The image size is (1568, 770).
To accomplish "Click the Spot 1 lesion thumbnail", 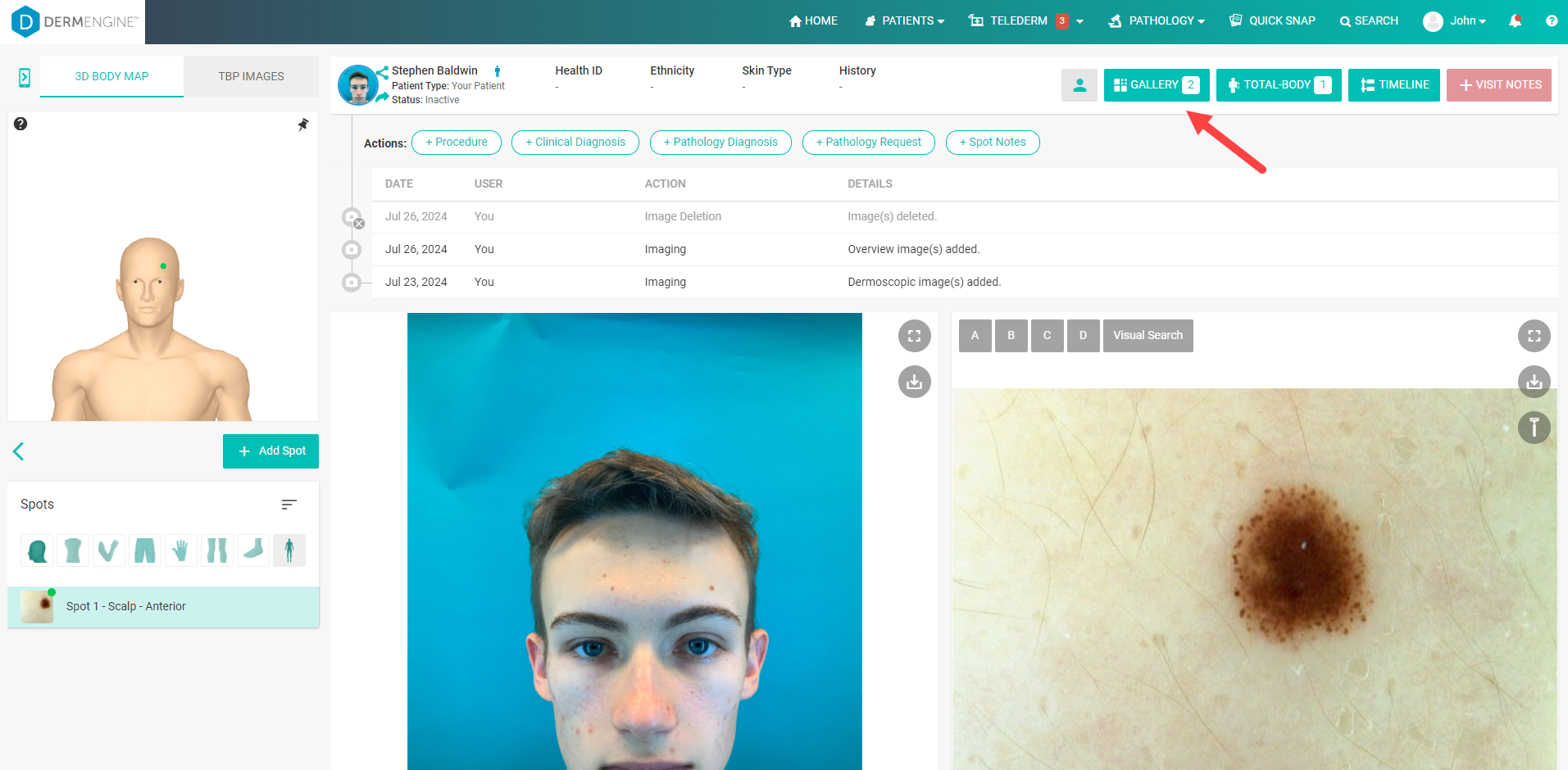I will click(x=37, y=607).
